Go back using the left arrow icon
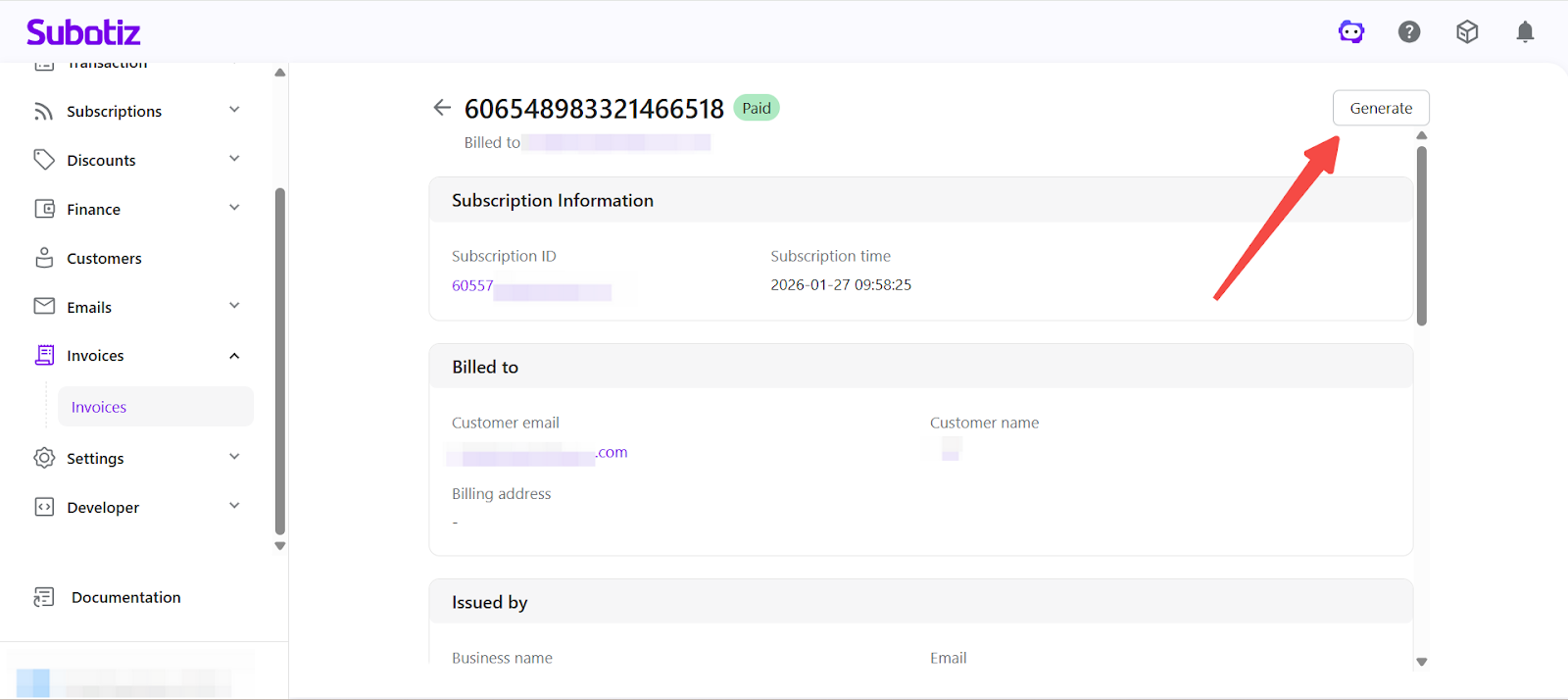Viewport: 1568px width, 700px height. coord(442,108)
